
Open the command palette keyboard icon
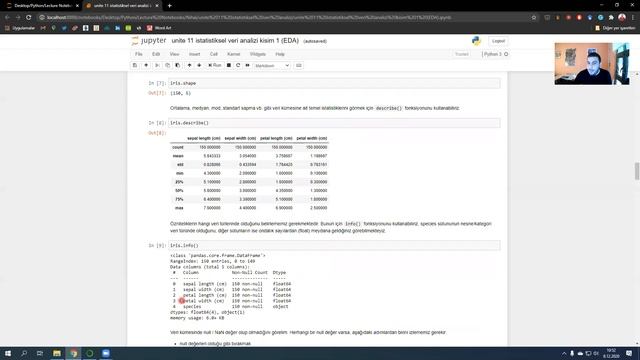coord(299,65)
